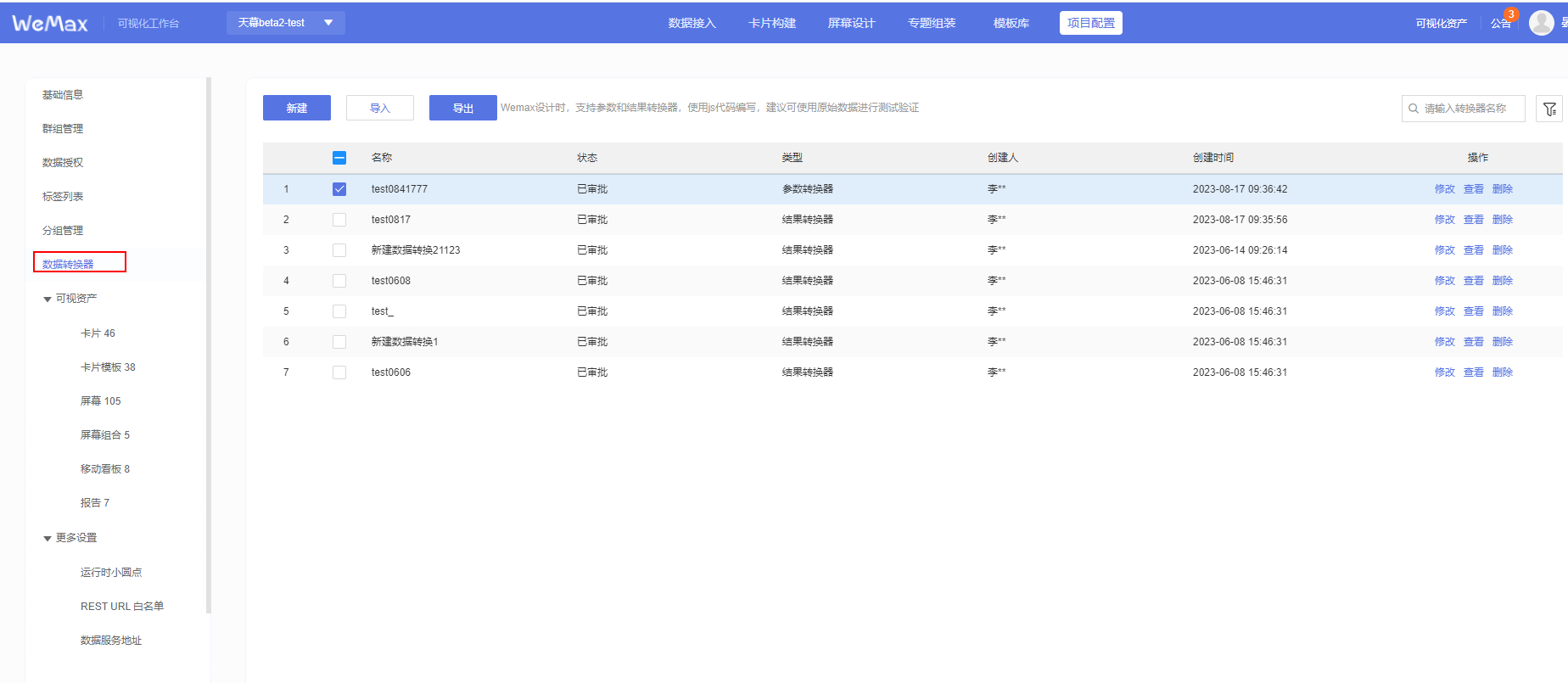The width and height of the screenshot is (1568, 683).
Task: Open 报告 7 in the sidebar
Action: tap(95, 503)
